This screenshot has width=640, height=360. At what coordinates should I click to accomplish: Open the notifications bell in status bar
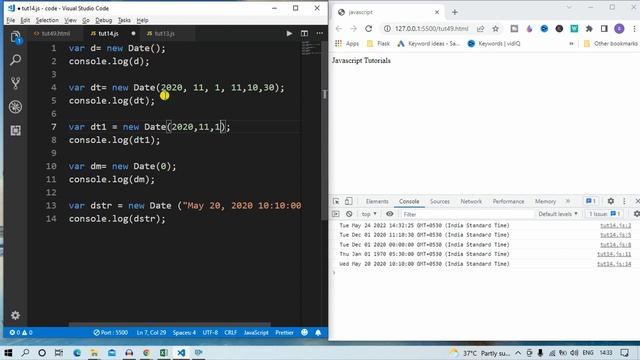click(x=318, y=333)
